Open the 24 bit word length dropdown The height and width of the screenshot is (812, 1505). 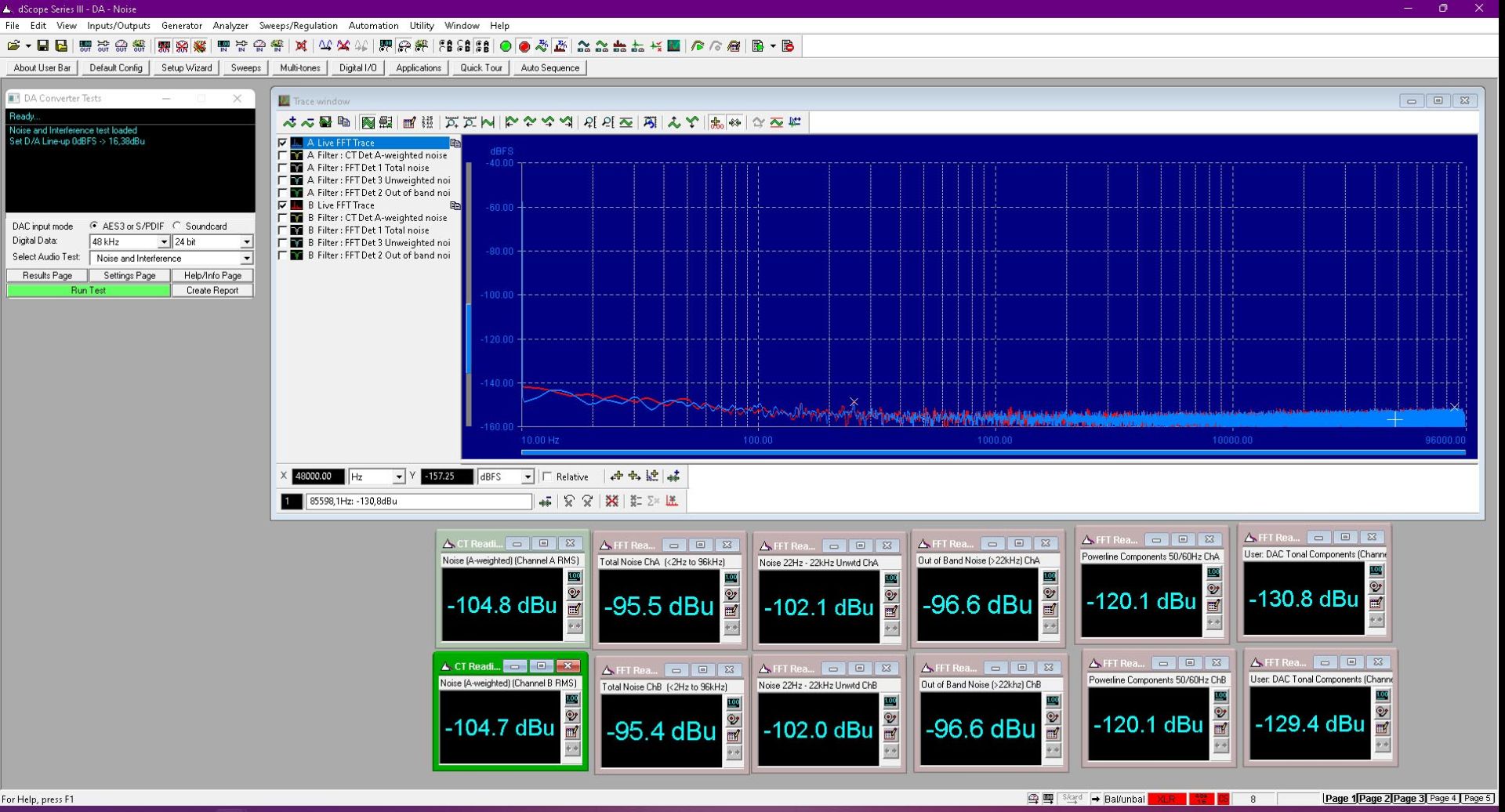(246, 242)
